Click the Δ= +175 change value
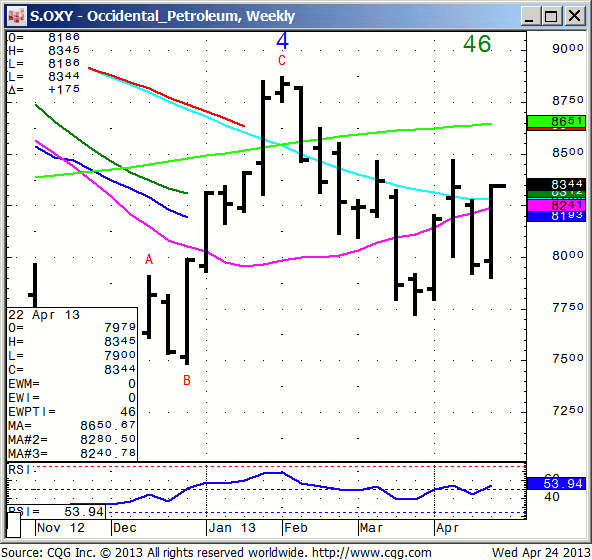The width and height of the screenshot is (592, 560). [x=44, y=89]
